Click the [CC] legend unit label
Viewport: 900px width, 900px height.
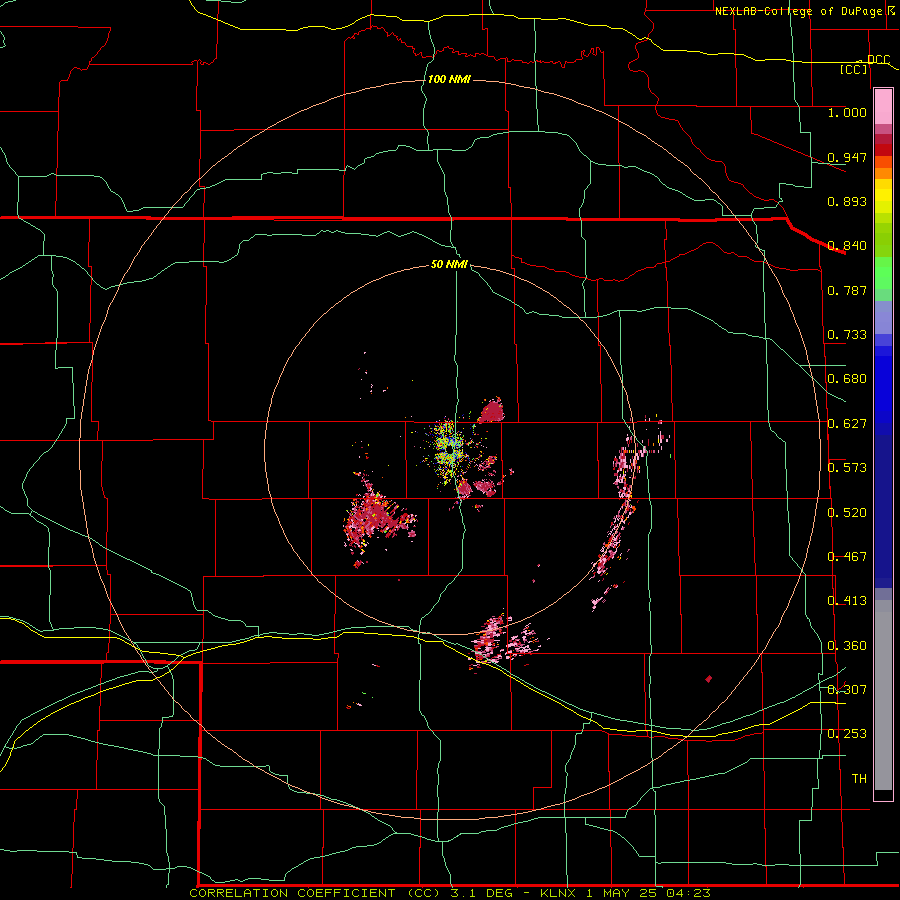tap(854, 69)
